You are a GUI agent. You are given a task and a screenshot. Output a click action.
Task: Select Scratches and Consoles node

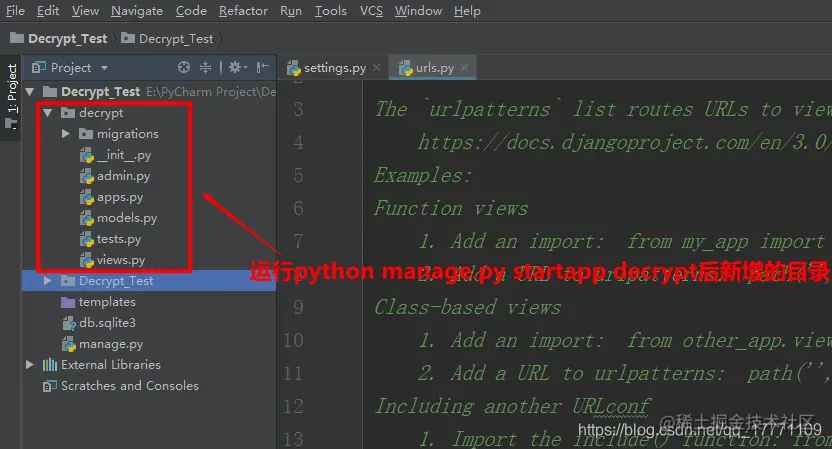pyautogui.click(x=129, y=386)
